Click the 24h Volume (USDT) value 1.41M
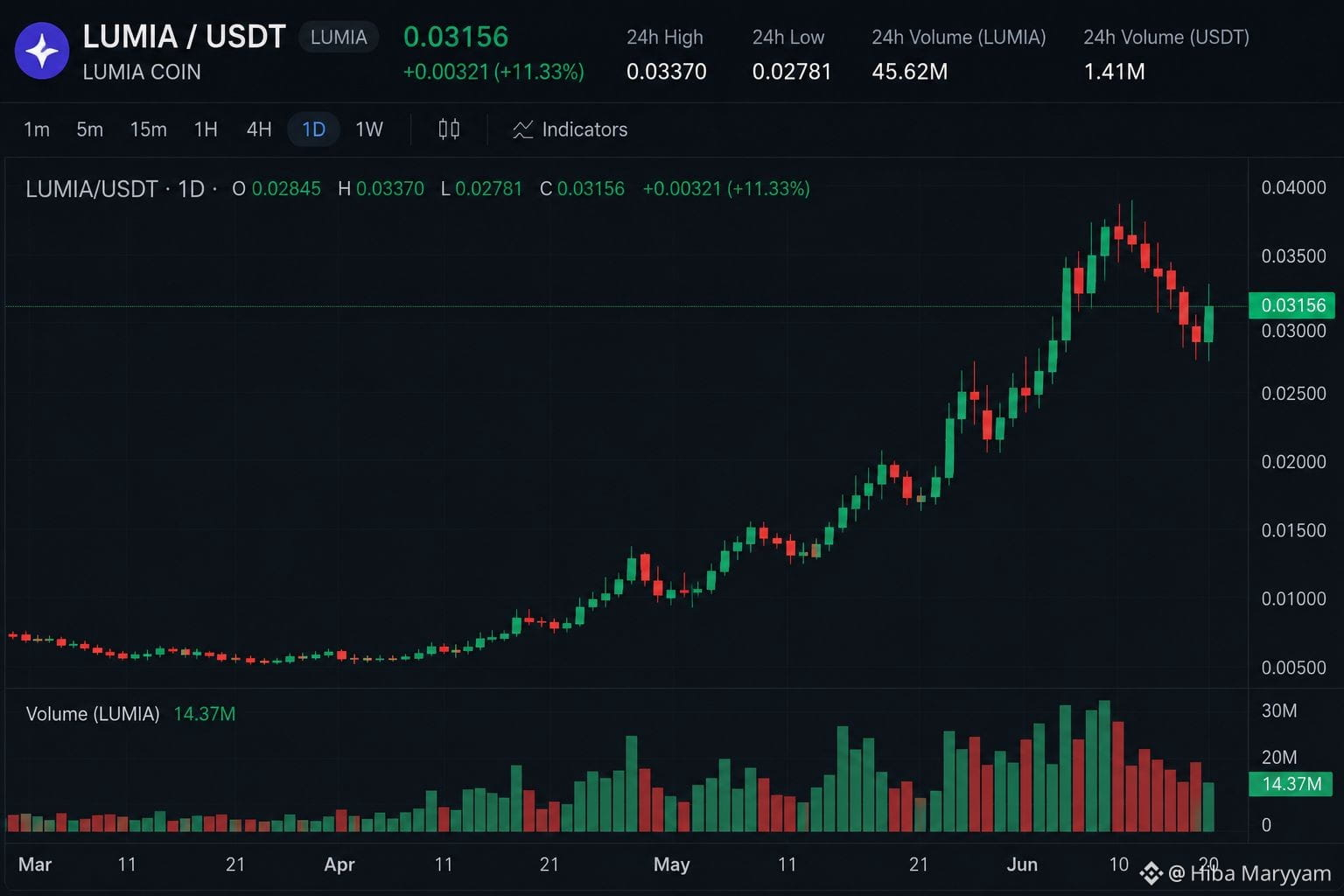The height and width of the screenshot is (896, 1344). [x=1114, y=72]
